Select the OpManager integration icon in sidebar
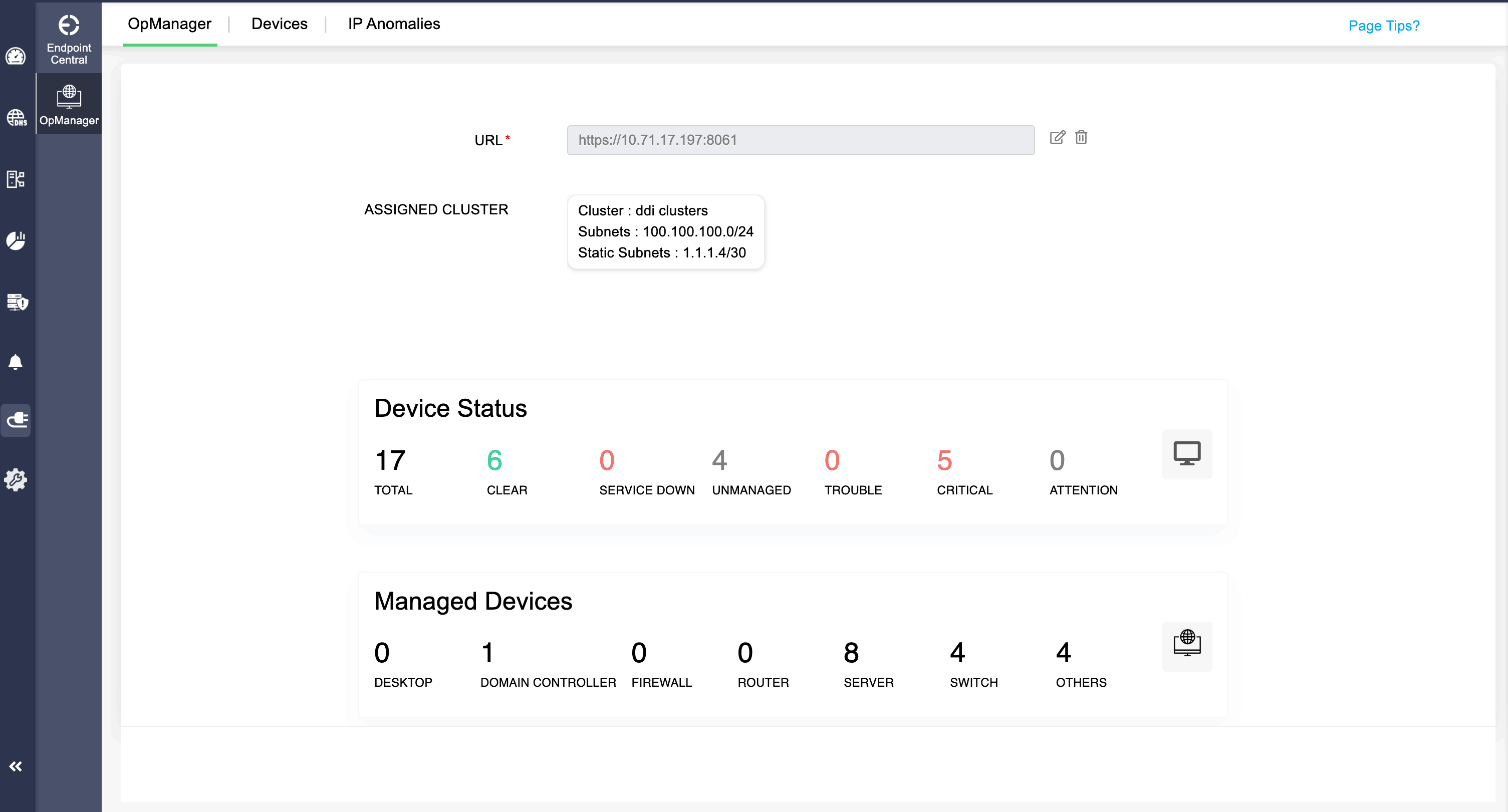This screenshot has width=1508, height=812. 69,103
